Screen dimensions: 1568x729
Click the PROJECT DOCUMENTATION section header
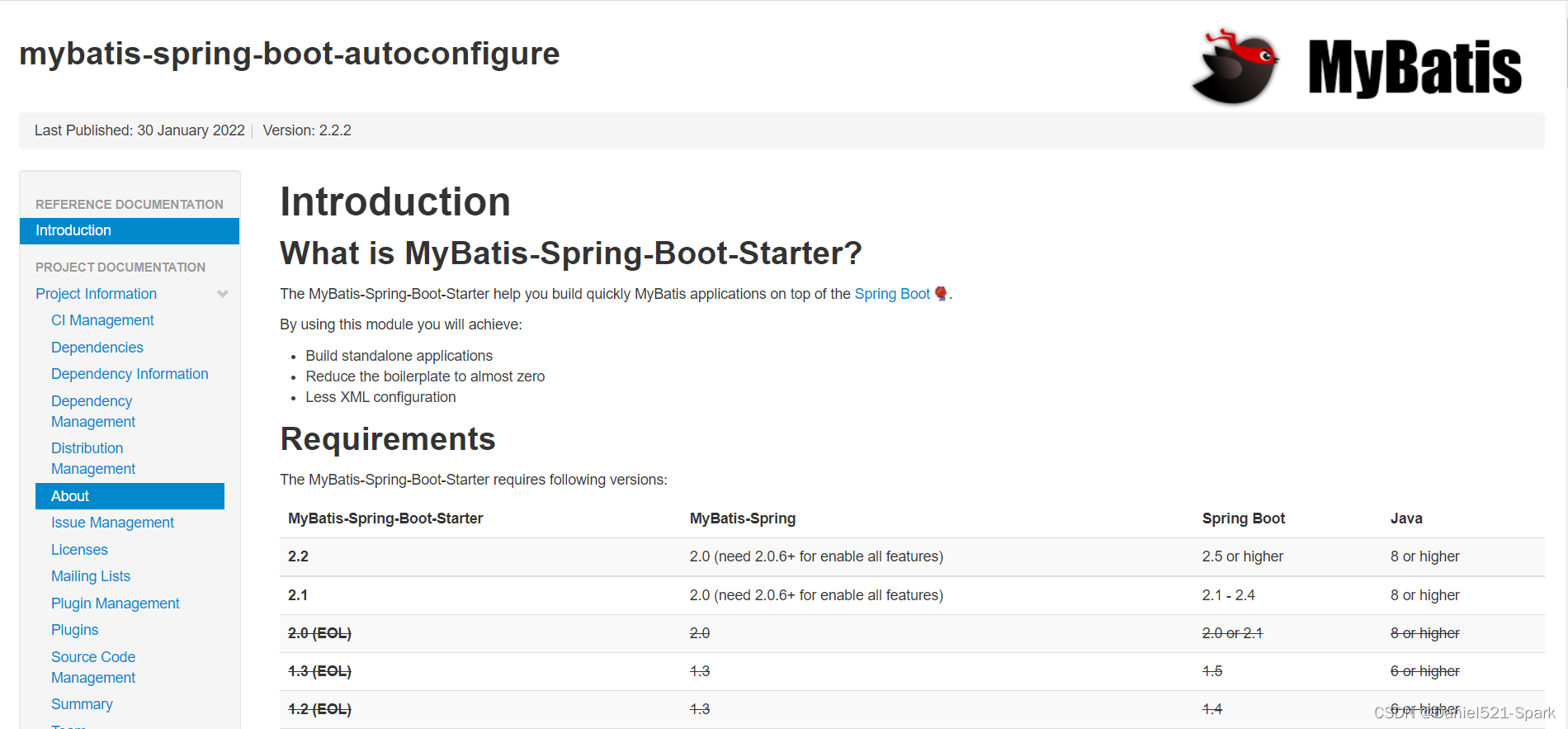pos(120,267)
